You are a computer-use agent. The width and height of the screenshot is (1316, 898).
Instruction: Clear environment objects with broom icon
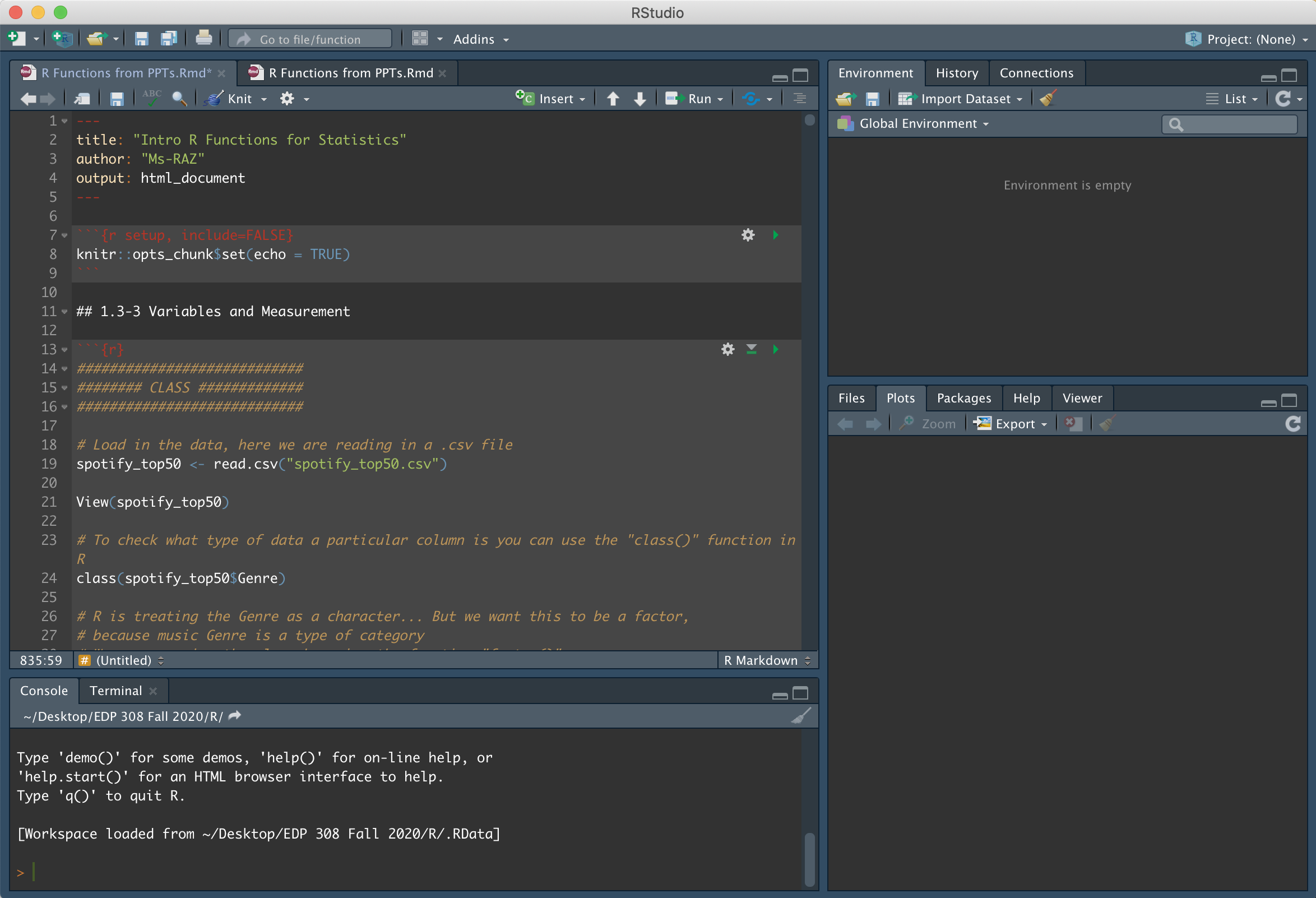[x=1048, y=99]
